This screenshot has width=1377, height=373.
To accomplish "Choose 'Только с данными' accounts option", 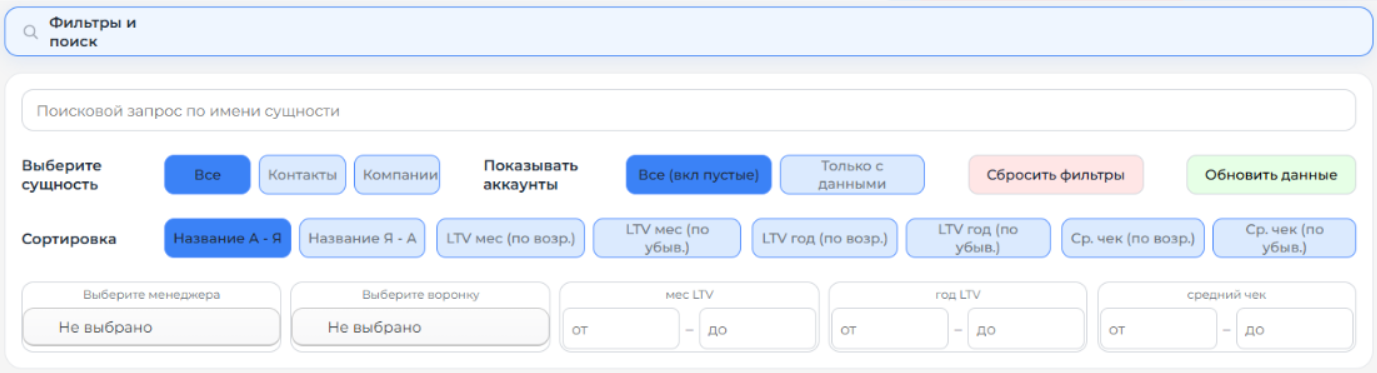I will pos(852,175).
